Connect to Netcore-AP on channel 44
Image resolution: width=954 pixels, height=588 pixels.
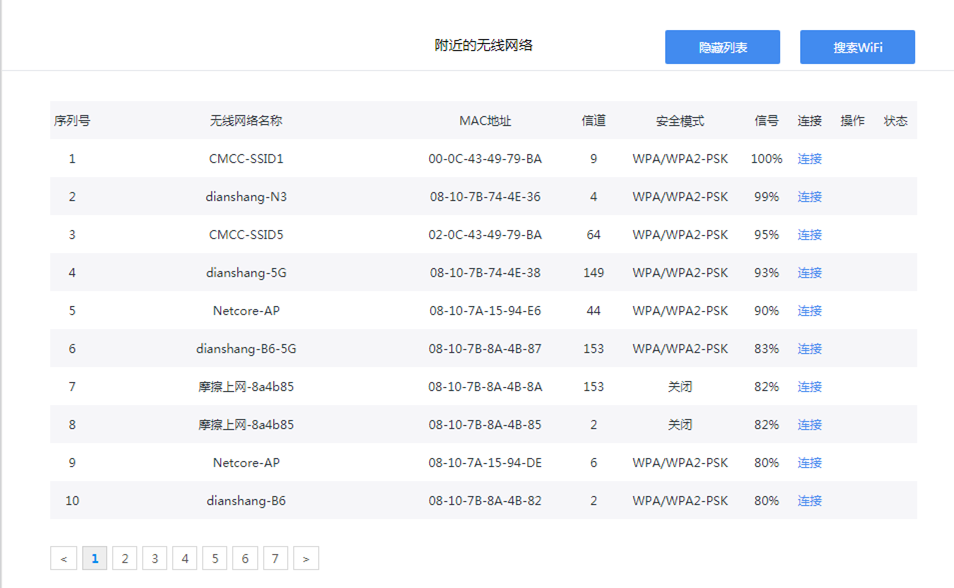[x=808, y=310]
